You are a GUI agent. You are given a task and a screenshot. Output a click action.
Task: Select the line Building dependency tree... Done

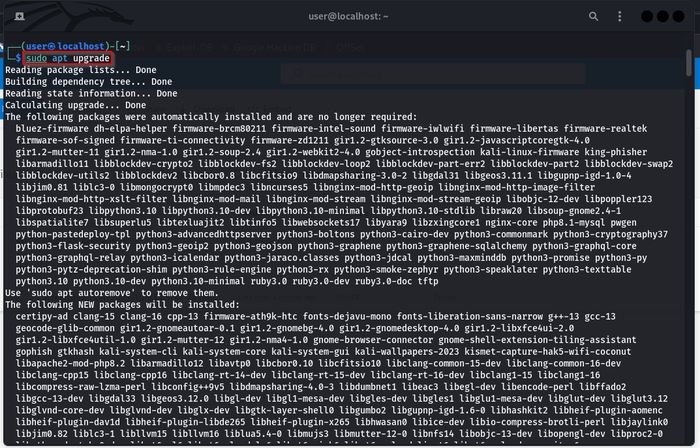[88, 82]
